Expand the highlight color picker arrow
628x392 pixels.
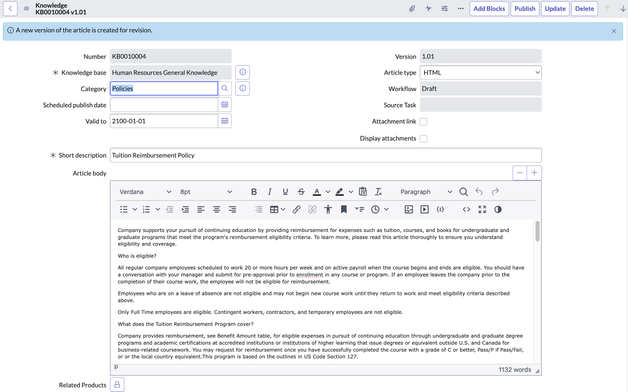tap(351, 192)
